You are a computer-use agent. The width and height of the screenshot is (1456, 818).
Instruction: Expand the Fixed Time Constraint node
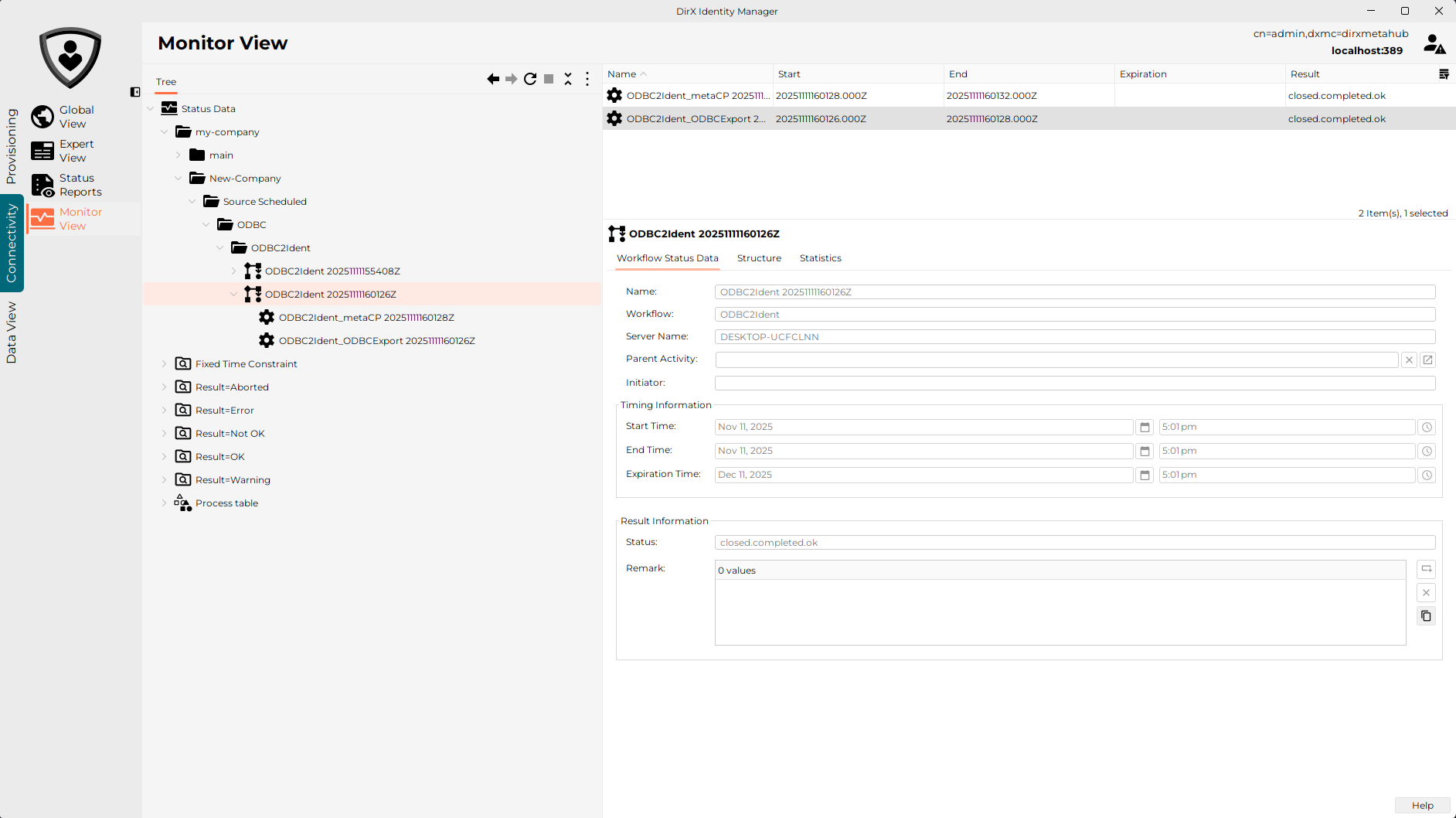click(x=164, y=364)
